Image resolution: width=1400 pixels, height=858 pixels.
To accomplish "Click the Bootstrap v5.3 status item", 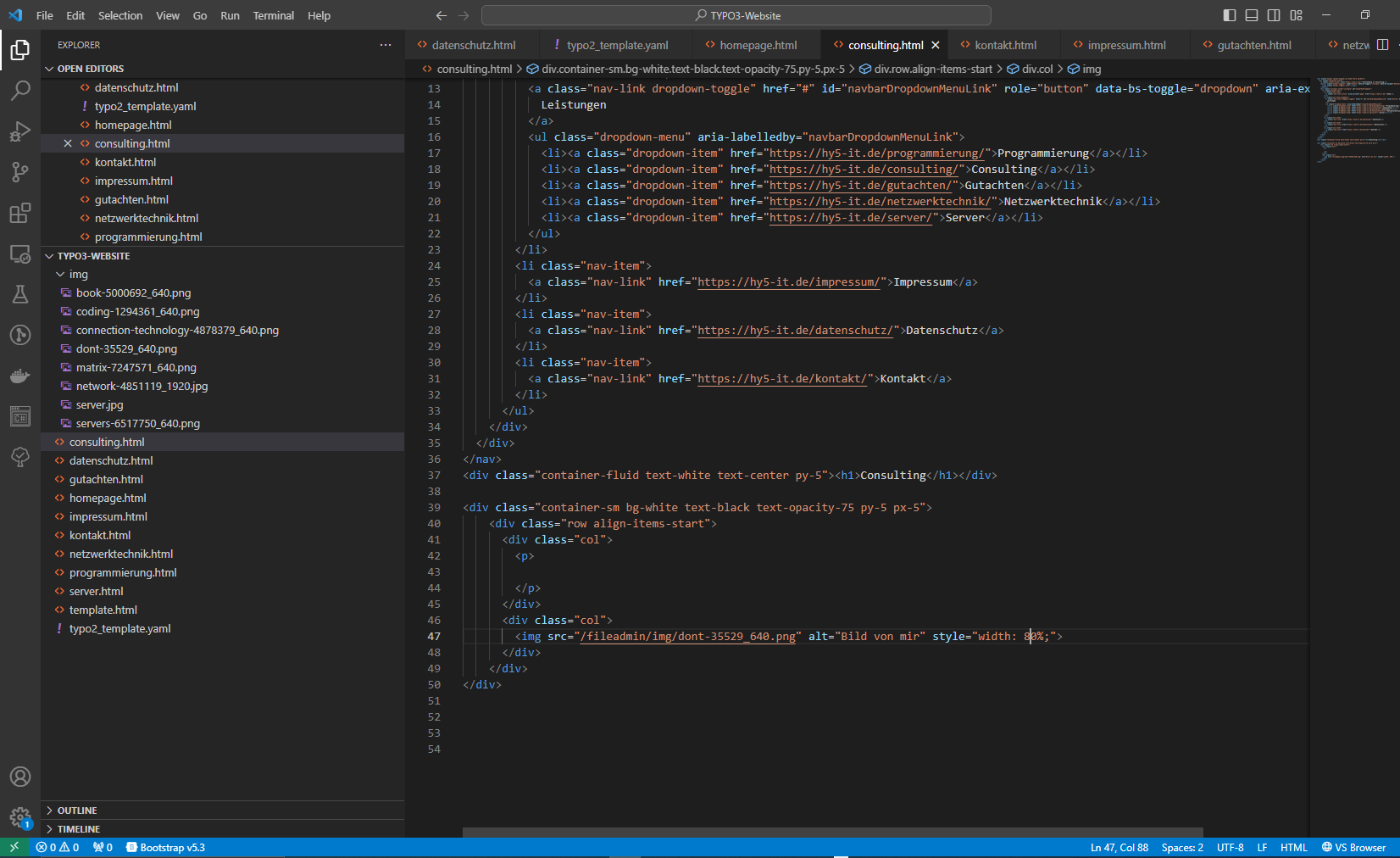I will [165, 847].
